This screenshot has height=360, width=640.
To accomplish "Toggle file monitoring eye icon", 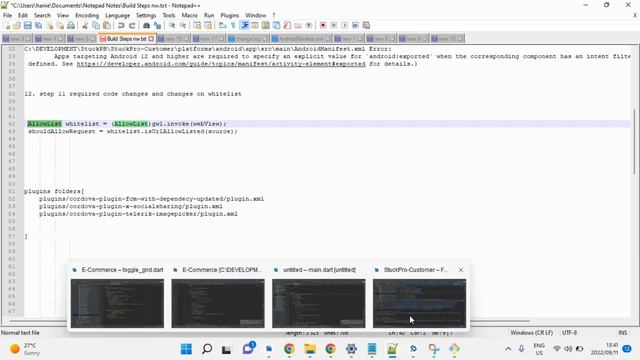I will [x=309, y=25].
